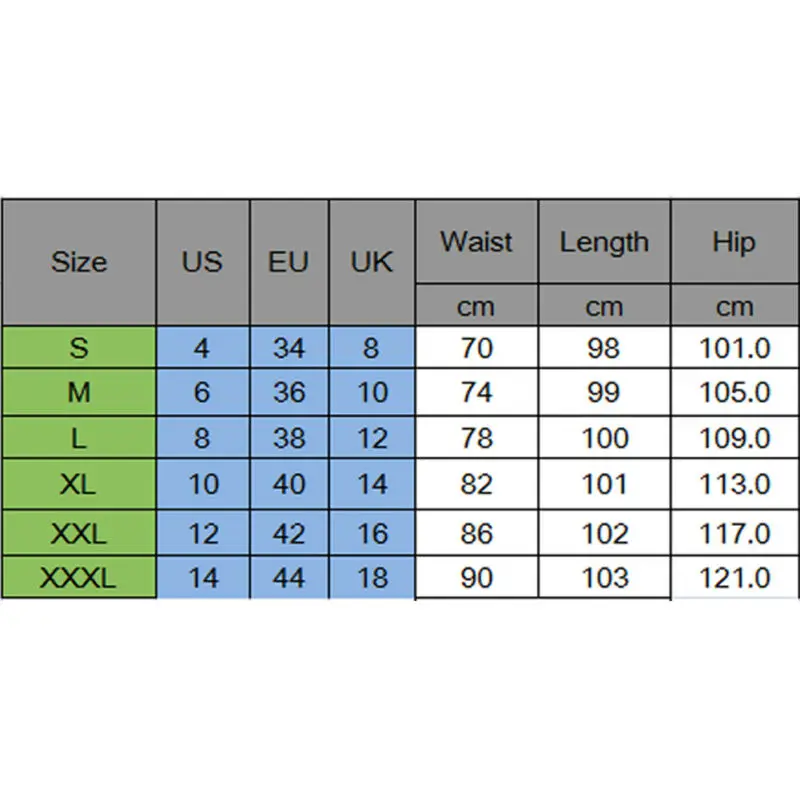Select the UK column header

click(372, 262)
